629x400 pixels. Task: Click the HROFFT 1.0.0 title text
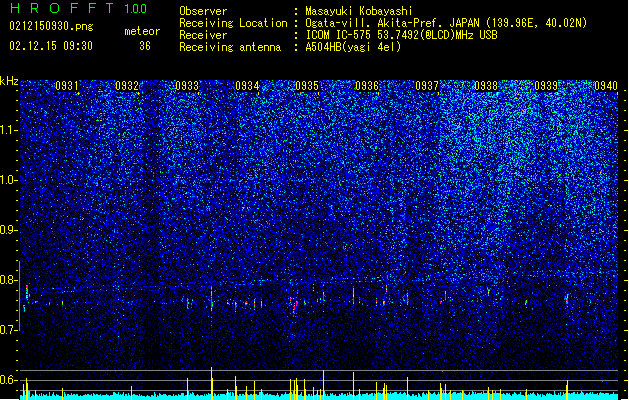79,8
